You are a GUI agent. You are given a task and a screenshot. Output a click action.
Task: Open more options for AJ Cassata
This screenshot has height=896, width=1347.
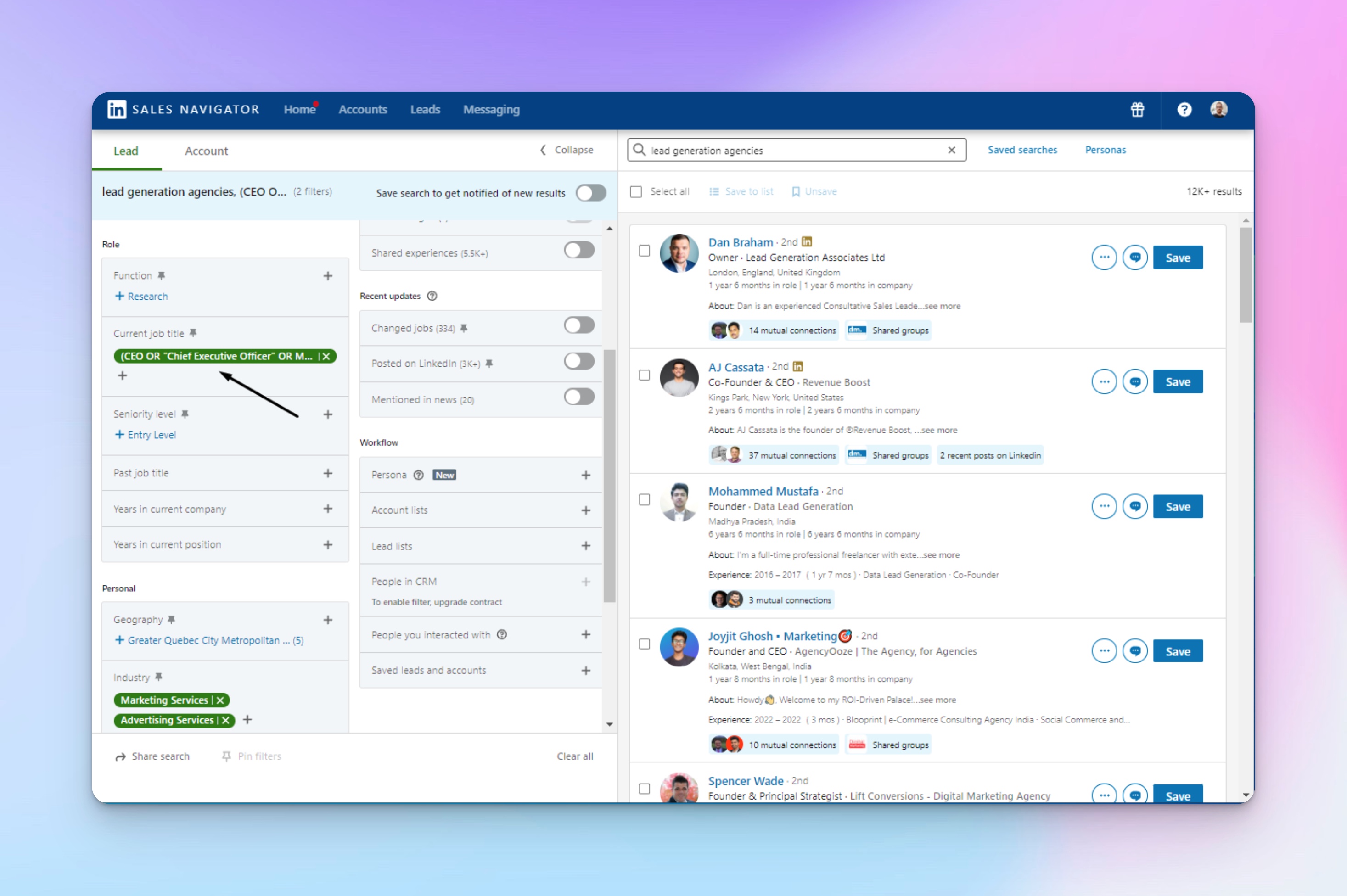pyautogui.click(x=1104, y=382)
